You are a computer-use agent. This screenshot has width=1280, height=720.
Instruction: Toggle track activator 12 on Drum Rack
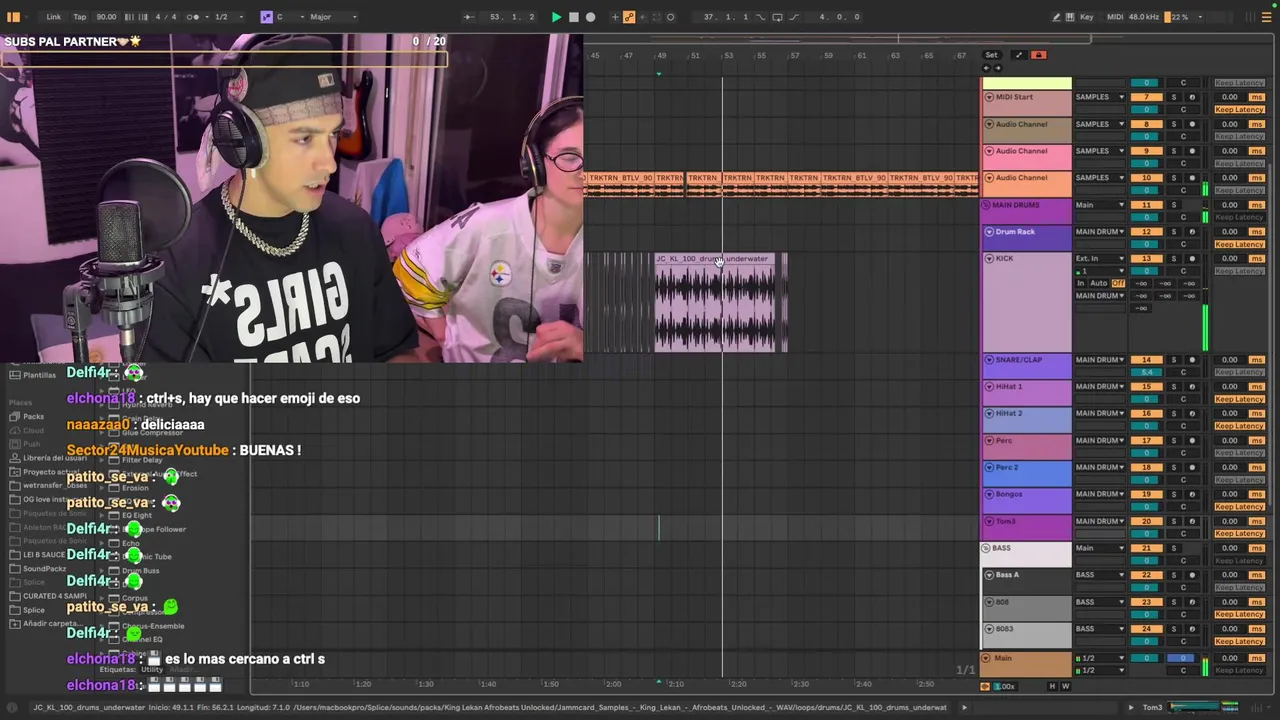(1146, 232)
